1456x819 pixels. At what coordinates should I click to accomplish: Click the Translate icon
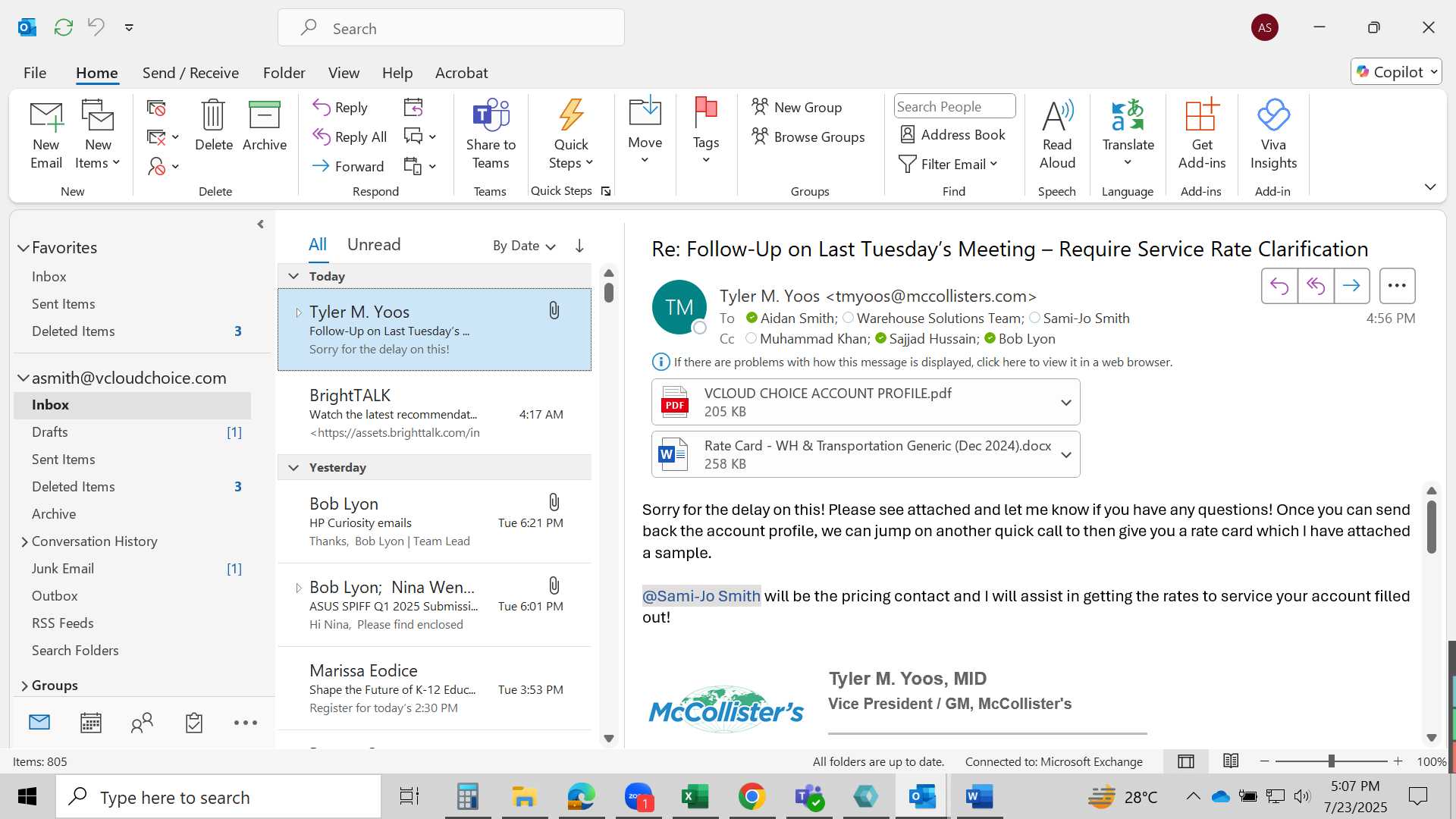tap(1128, 115)
